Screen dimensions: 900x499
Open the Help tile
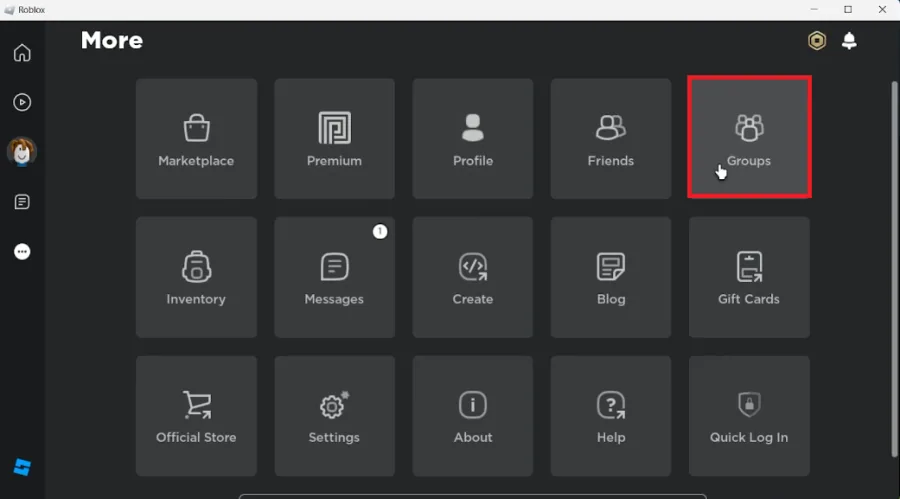point(611,416)
